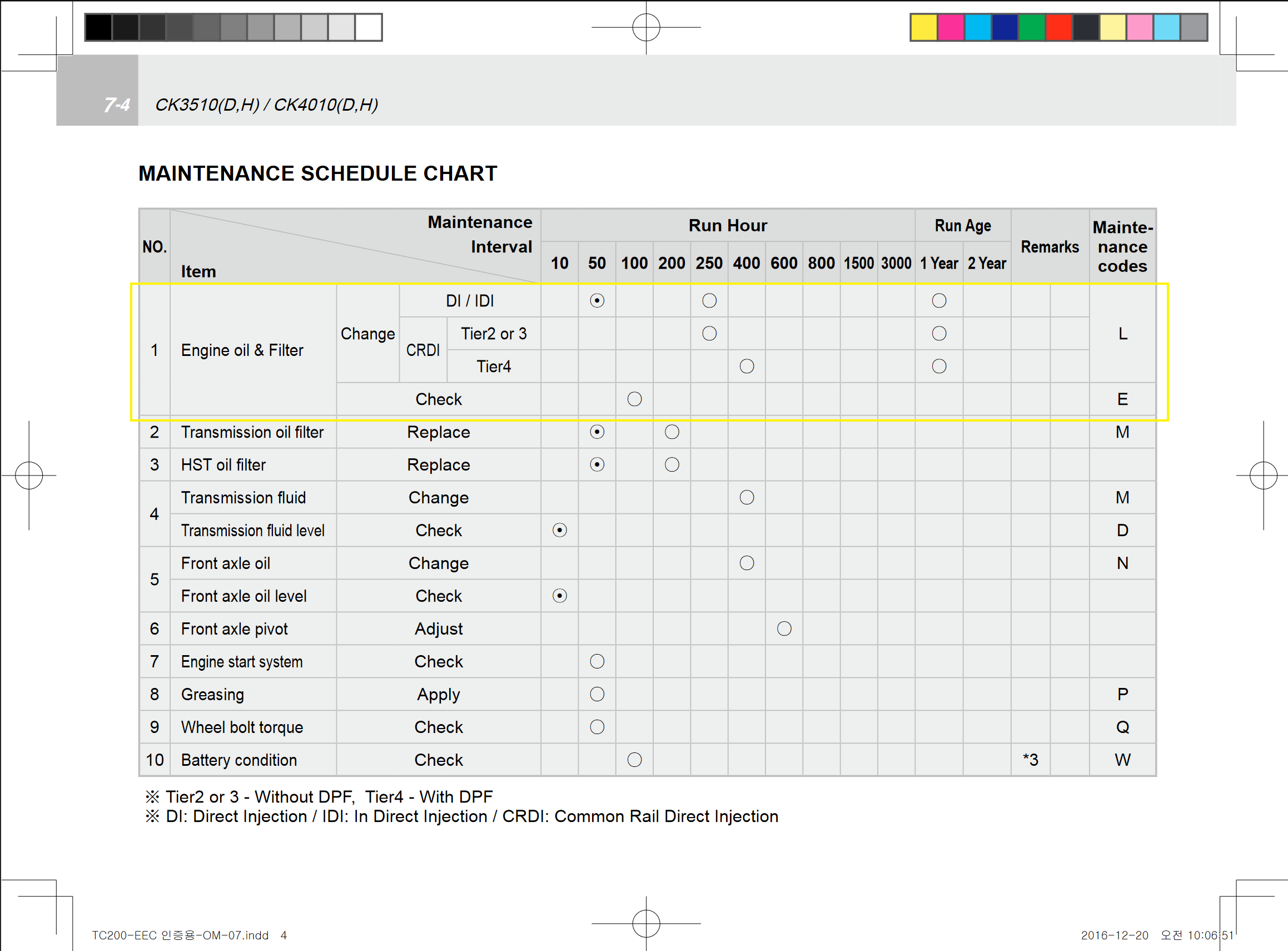Click the Engine start system circle
This screenshot has height=951, width=1288.
597,661
